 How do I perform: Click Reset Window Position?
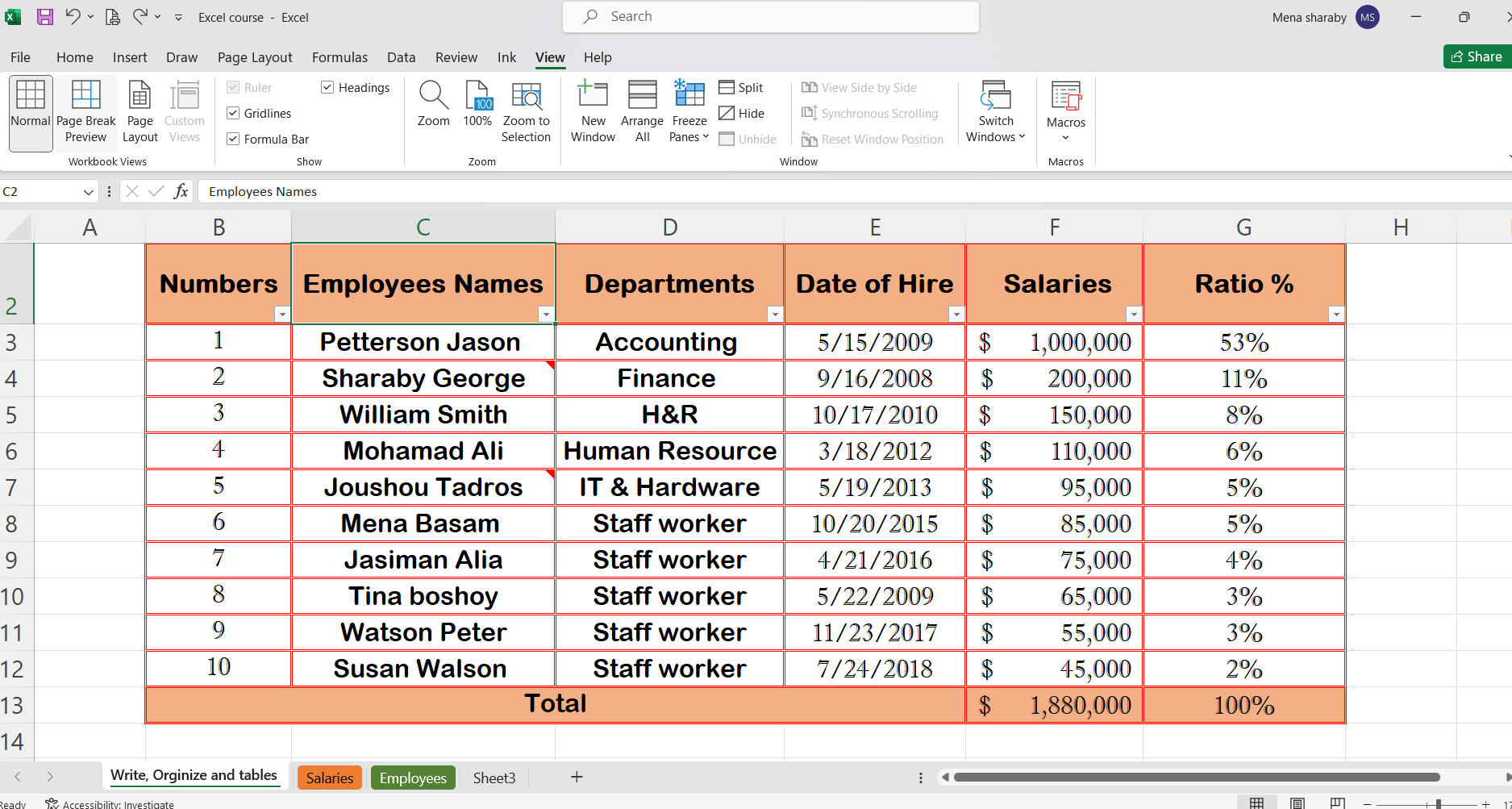click(872, 140)
